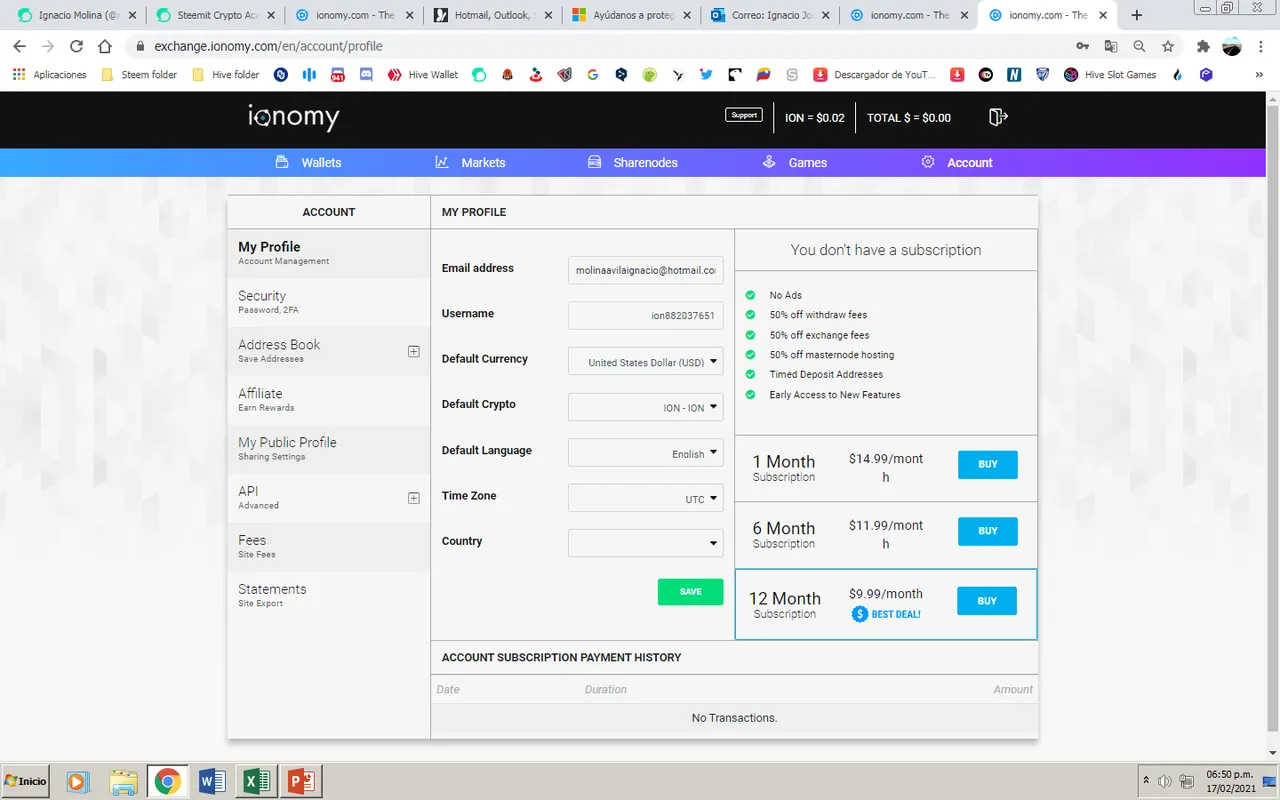Buy the 12 Month subscription
The height and width of the screenshot is (800, 1280).
[x=987, y=601]
